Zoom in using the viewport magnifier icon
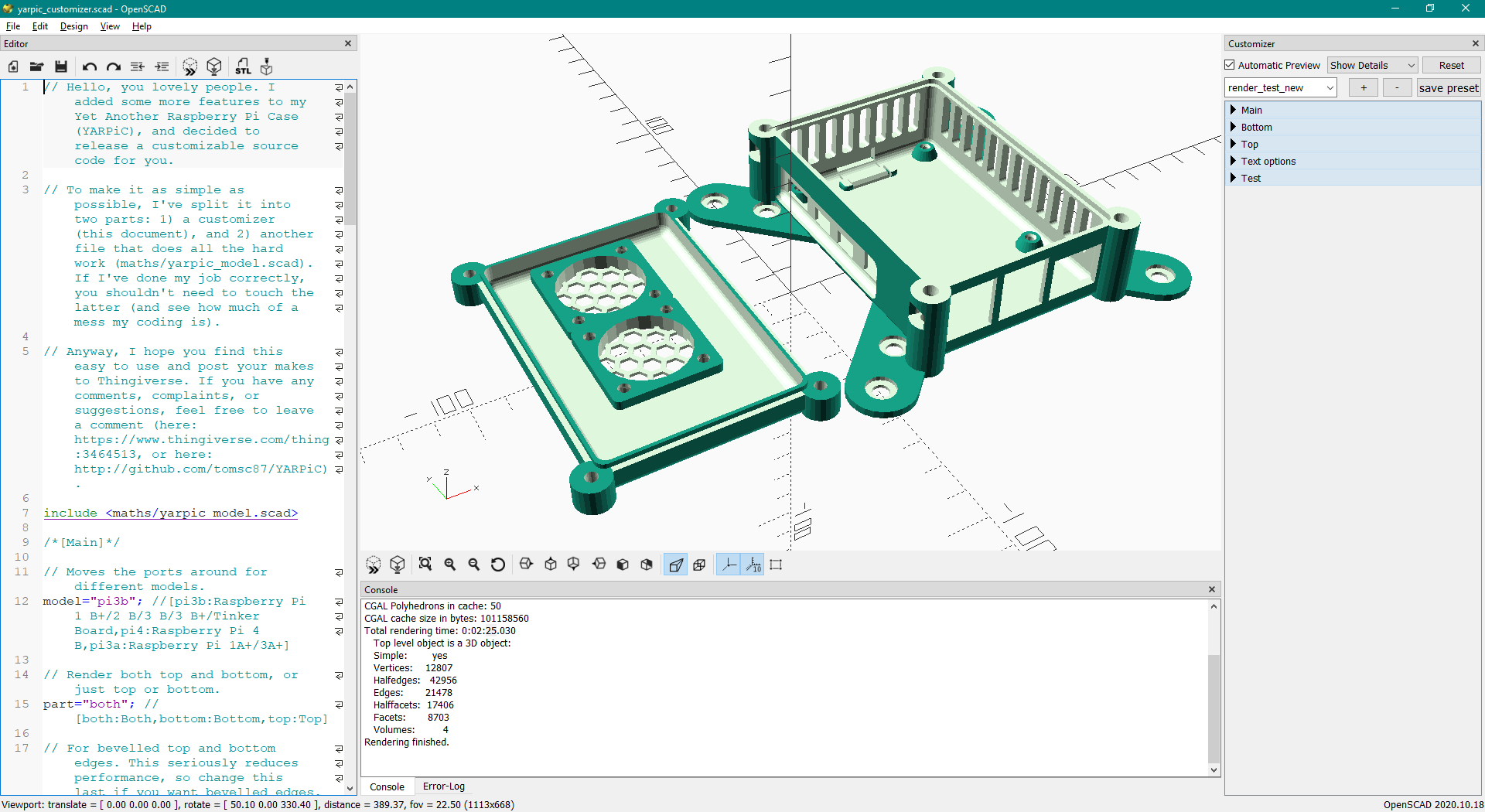The width and height of the screenshot is (1485, 812). click(450, 565)
